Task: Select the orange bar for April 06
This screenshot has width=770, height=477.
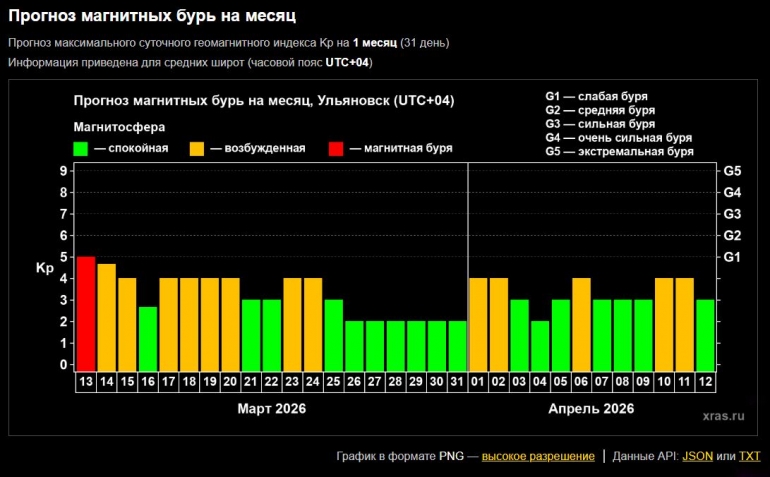Action: tap(581, 324)
